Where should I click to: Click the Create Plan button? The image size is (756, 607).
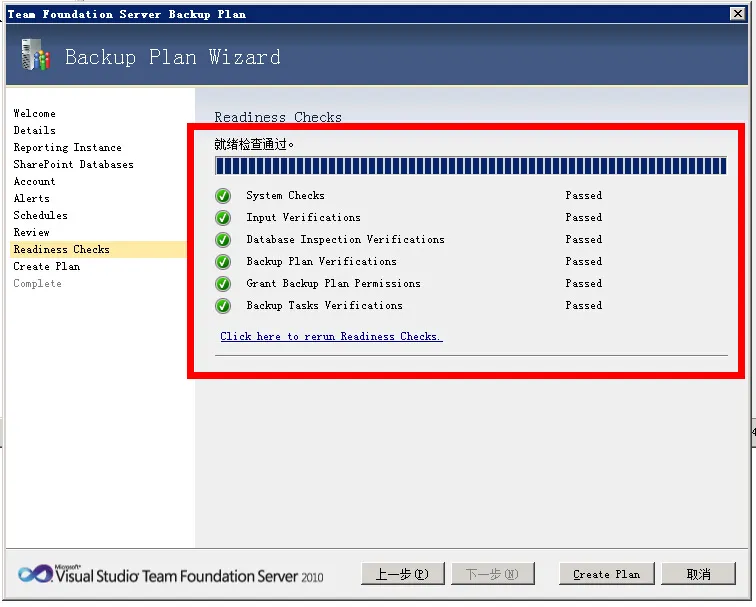[x=607, y=574]
